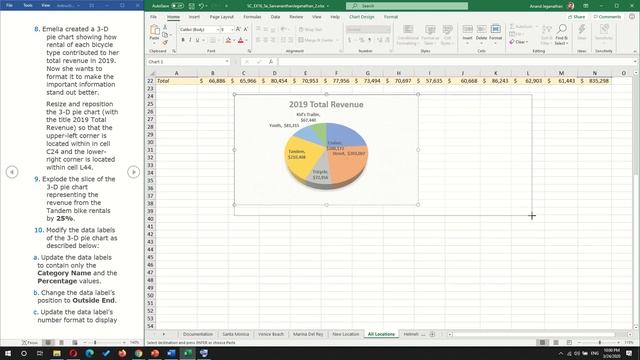This screenshot has height=360, width=640.
Task: Click the formula bar input field
Action: [x=455, y=62]
